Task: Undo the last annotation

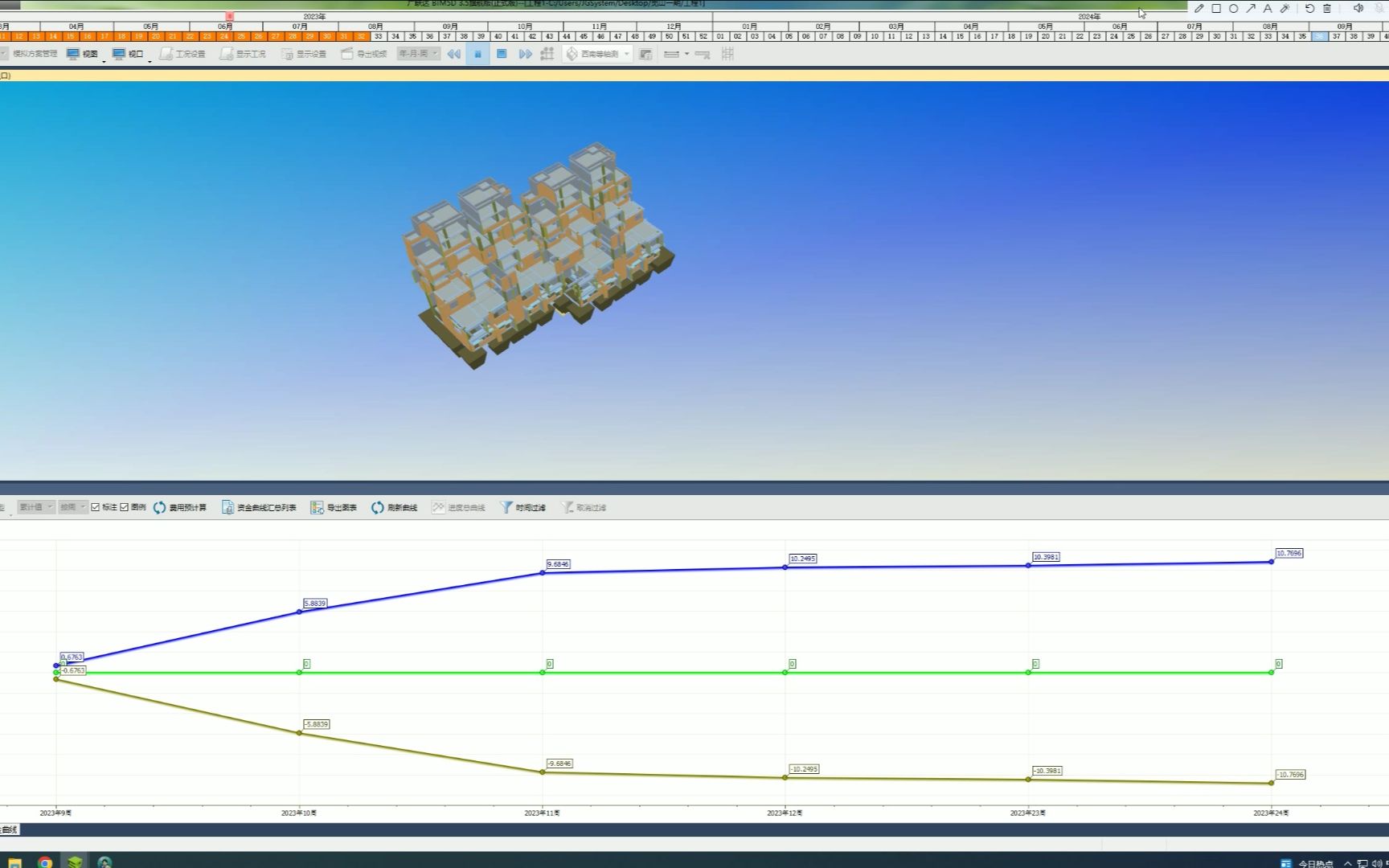Action: (x=1309, y=9)
